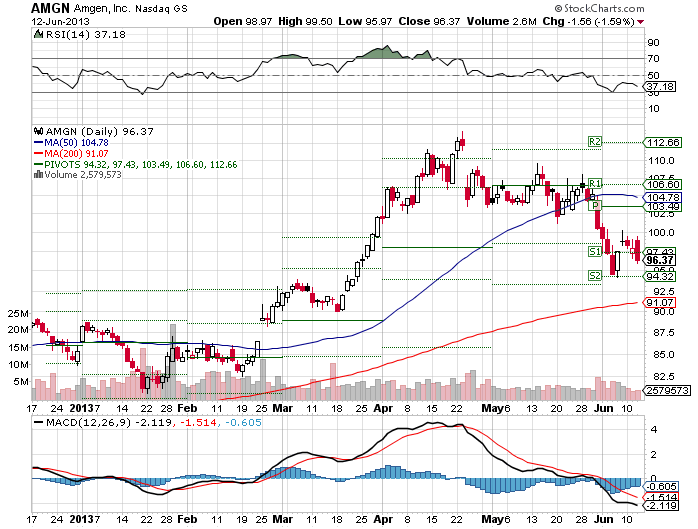This screenshot has height=529, width=698.
Task: Click the 5M volume axis label
Action: 21,382
